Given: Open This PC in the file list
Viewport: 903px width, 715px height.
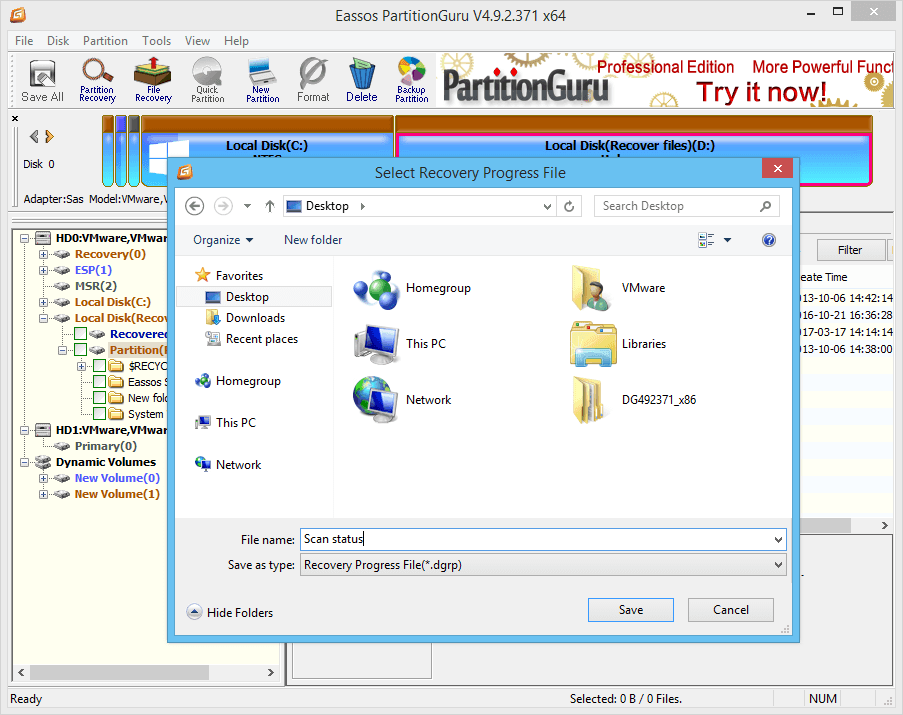Looking at the screenshot, I should click(x=400, y=344).
